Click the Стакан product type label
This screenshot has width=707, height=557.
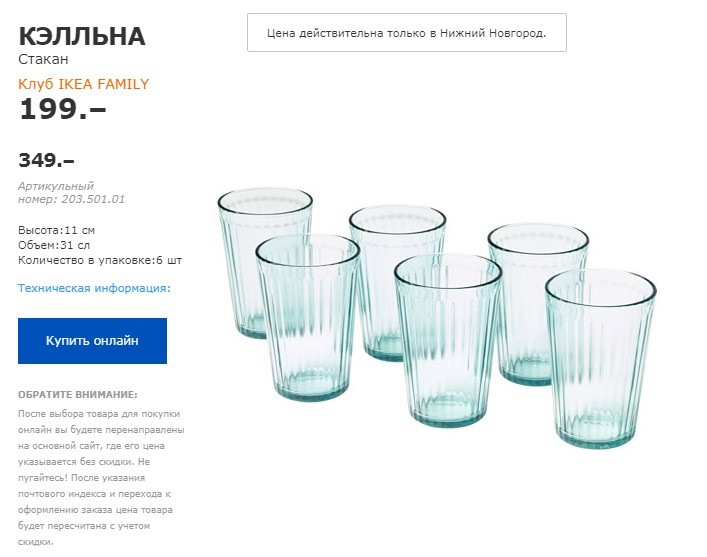(43, 59)
